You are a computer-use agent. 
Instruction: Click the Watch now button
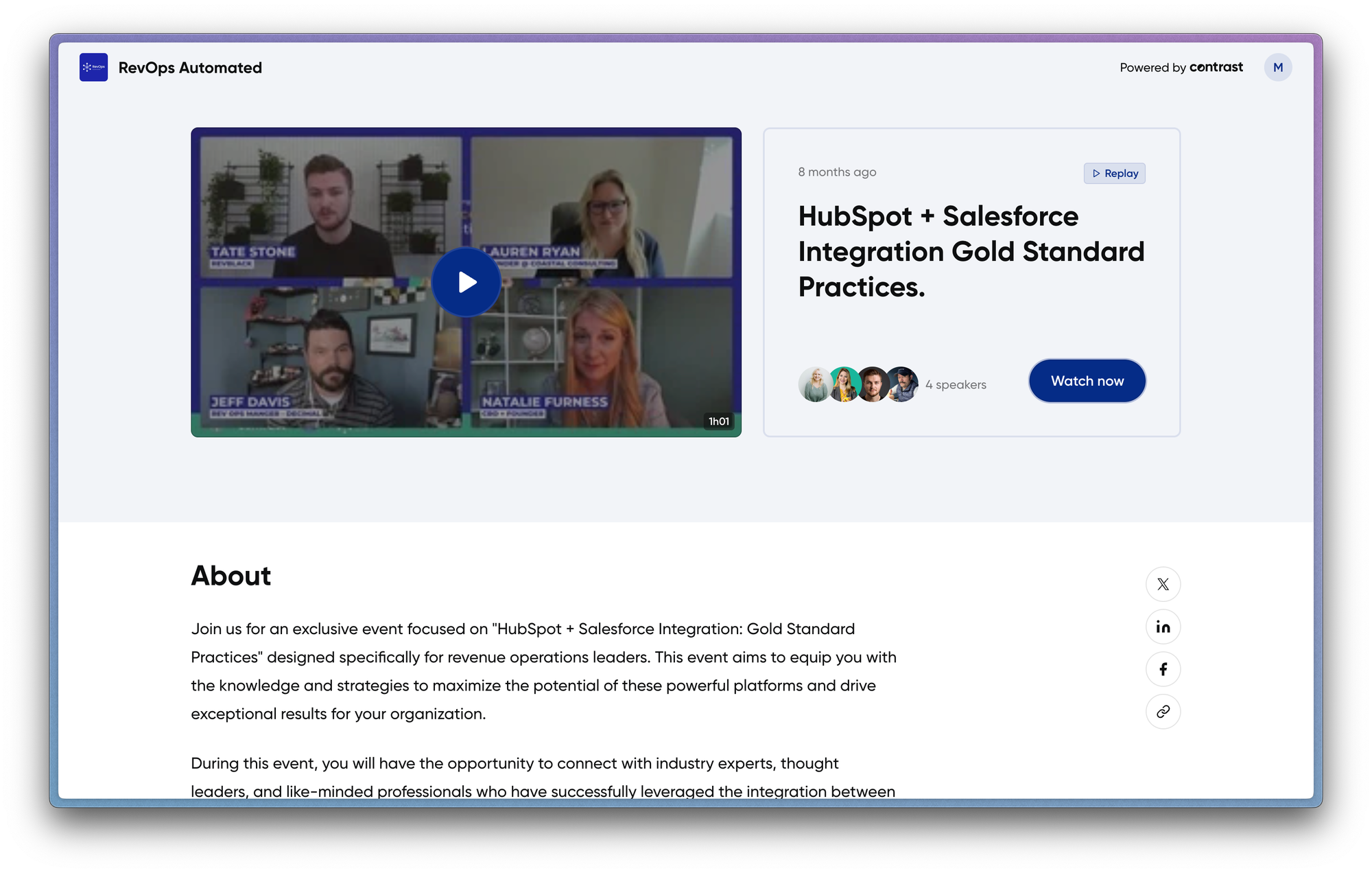(1087, 381)
